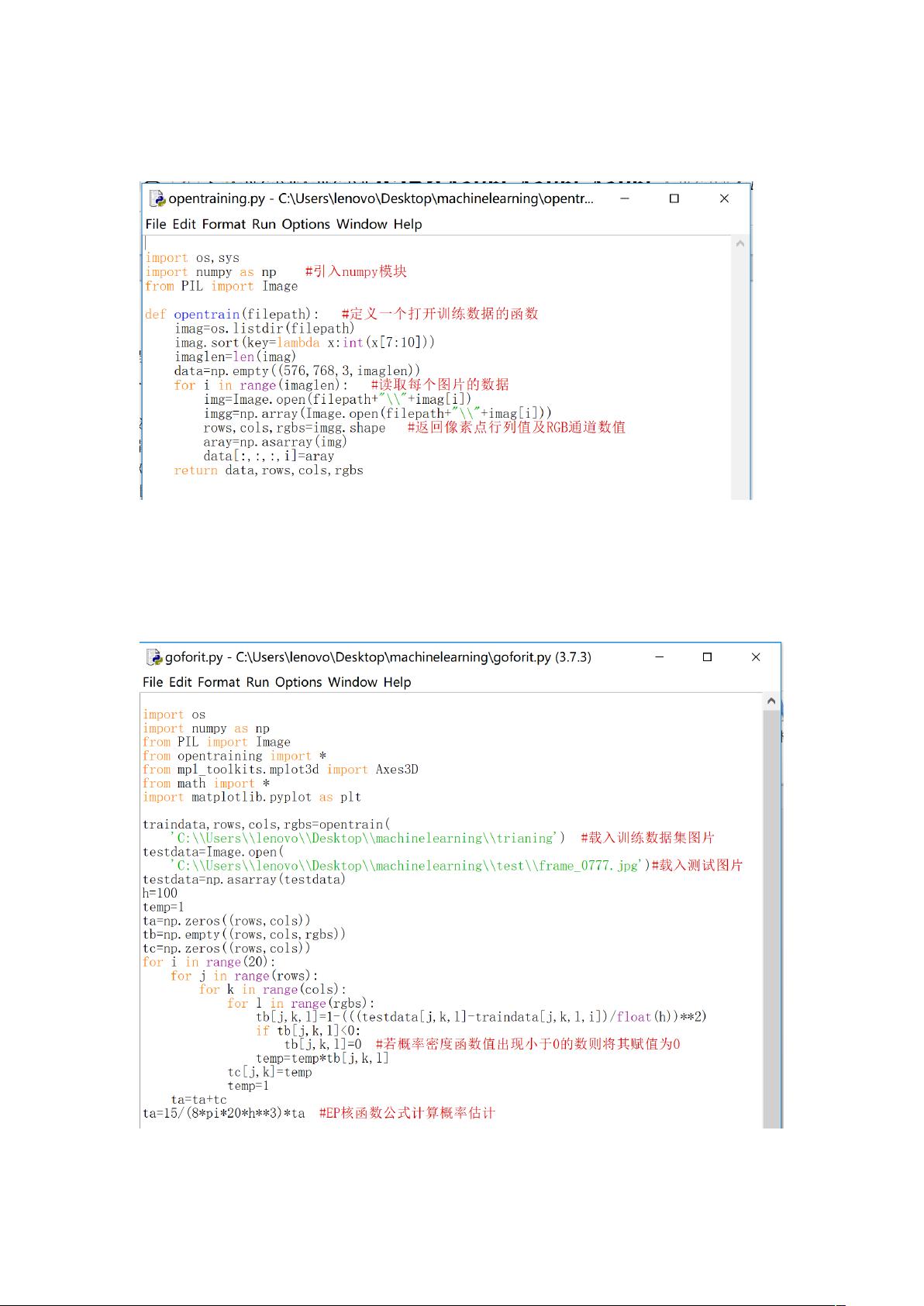This screenshot has height=1306, width=924.
Task: Open Edit menu in opentraining.py window
Action: (x=184, y=224)
